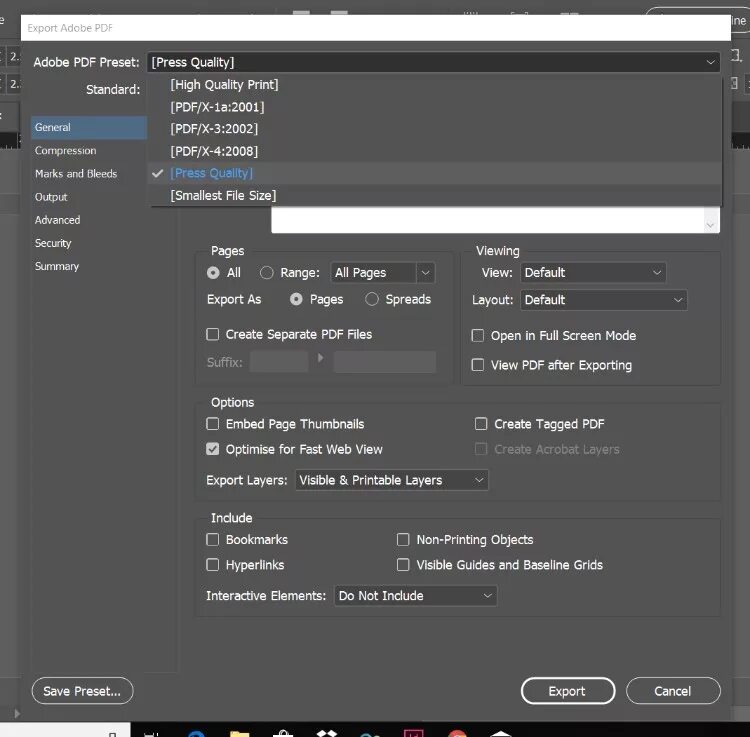This screenshot has width=750, height=737.
Task: Open the Security section
Action: (53, 243)
